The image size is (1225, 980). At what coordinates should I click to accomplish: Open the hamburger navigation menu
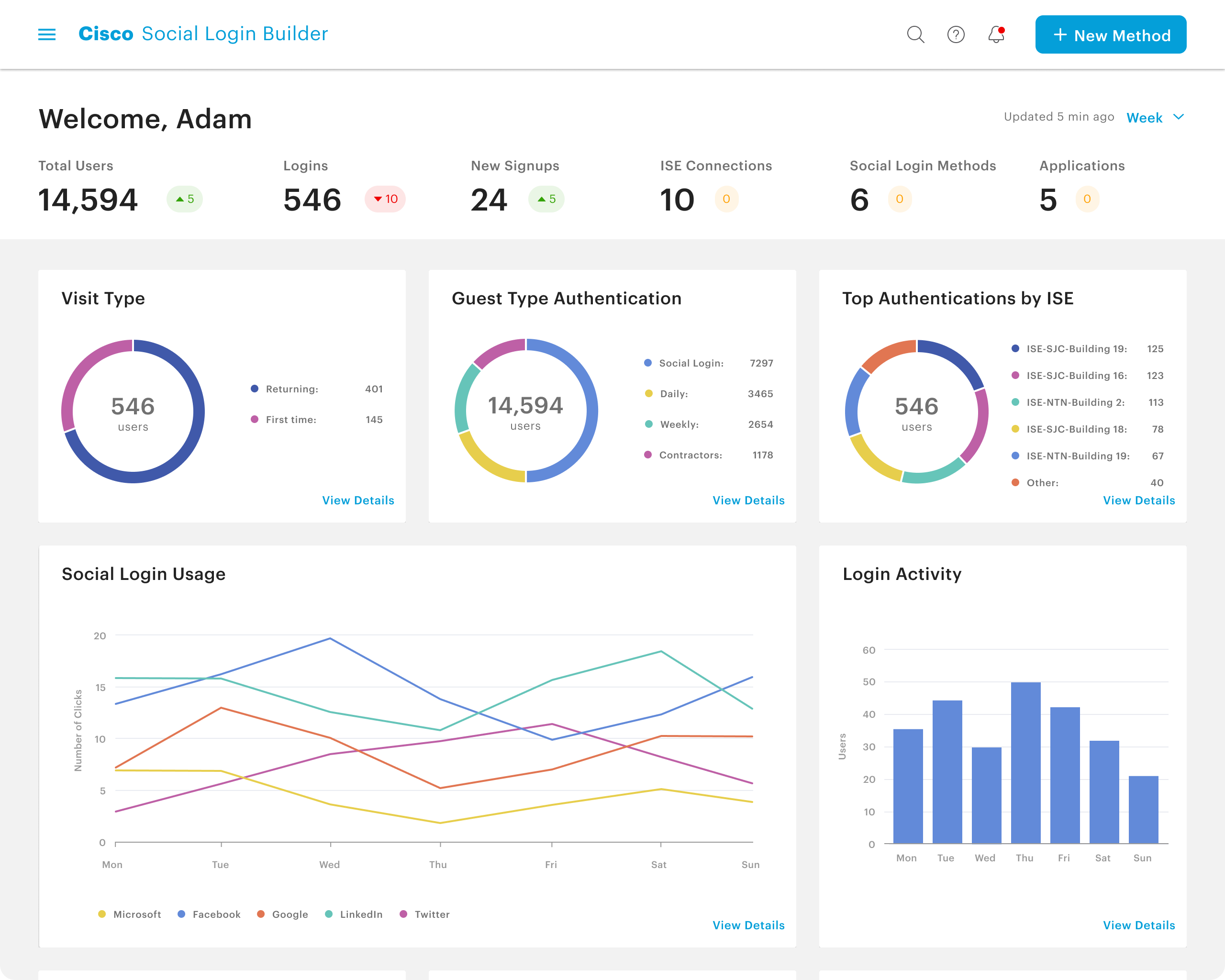click(46, 34)
